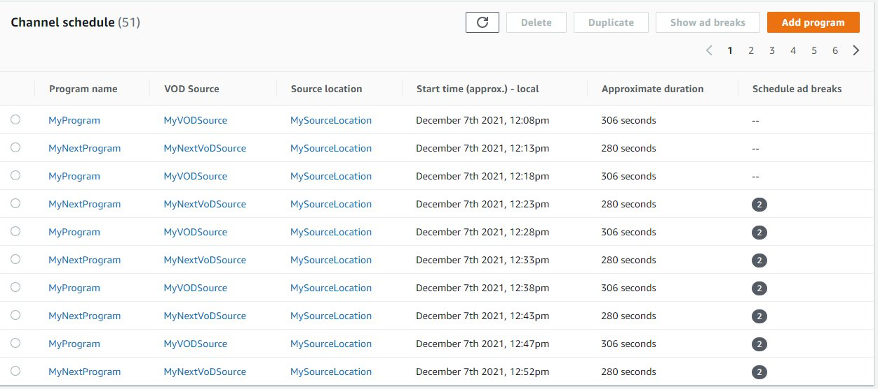Open MySourceLocation link in first row
The image size is (879, 389).
point(331,121)
